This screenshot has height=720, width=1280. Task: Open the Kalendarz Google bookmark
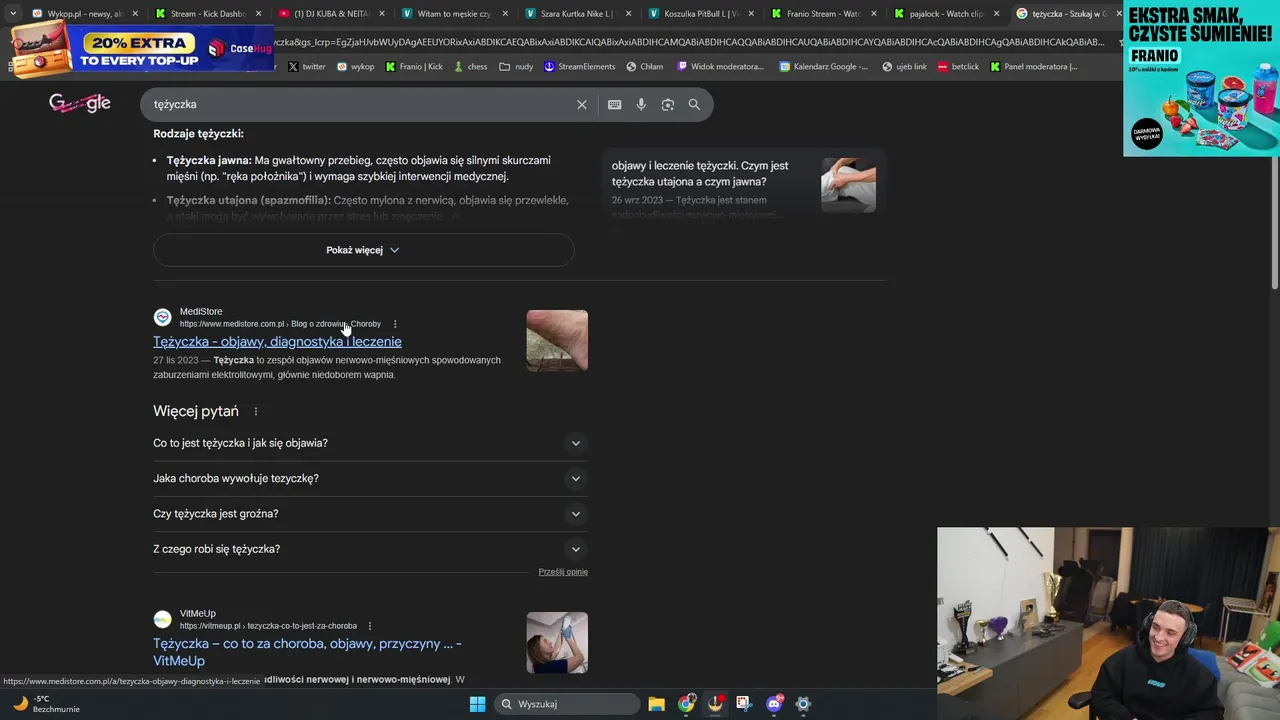tap(824, 66)
